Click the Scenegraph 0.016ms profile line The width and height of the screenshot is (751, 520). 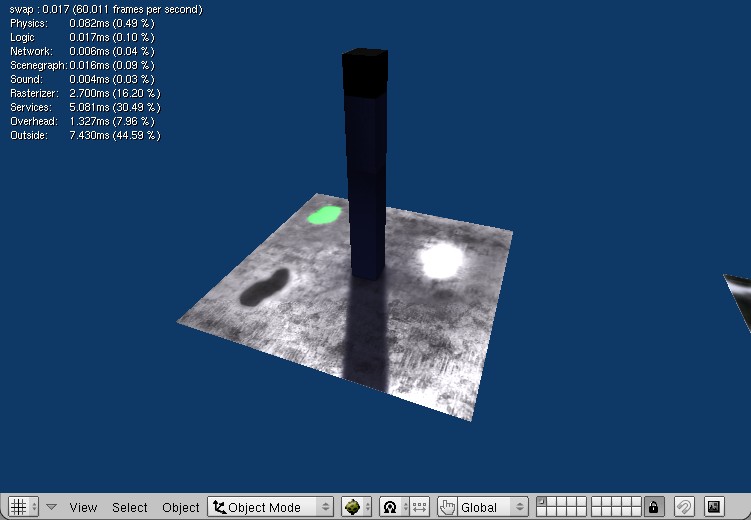point(82,65)
